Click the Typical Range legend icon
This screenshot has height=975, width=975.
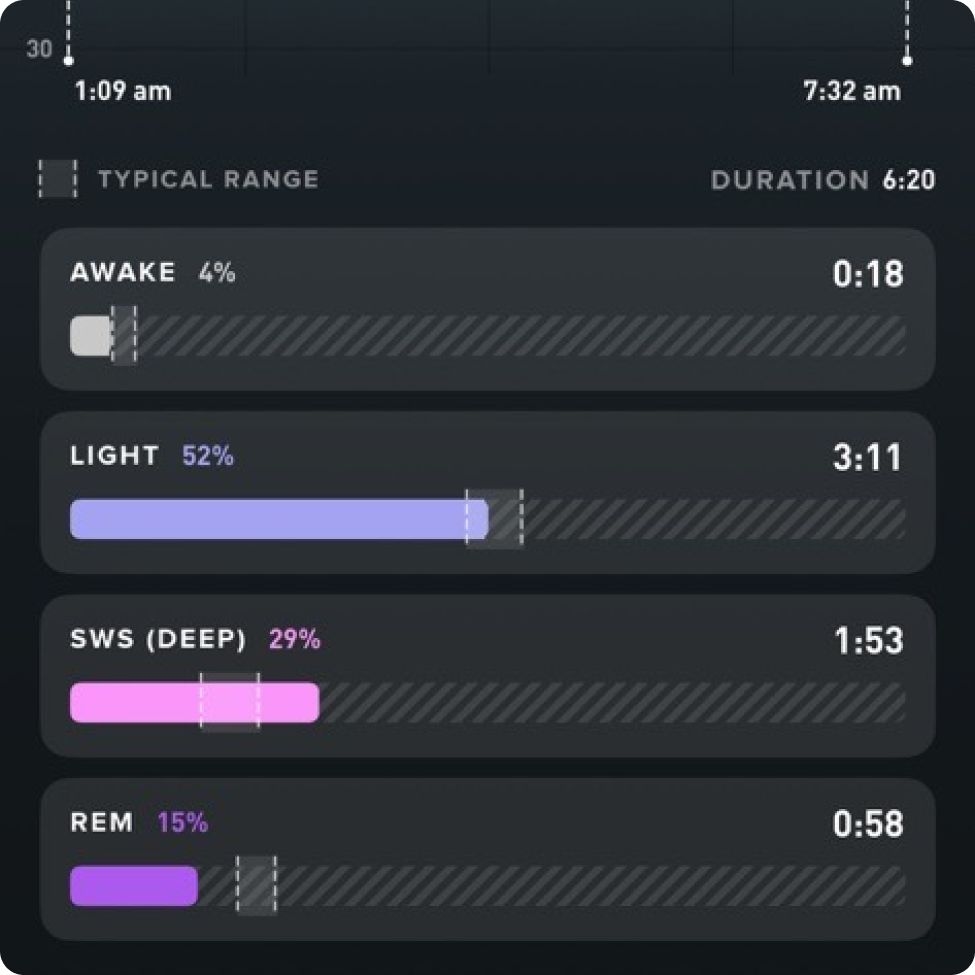tap(58, 179)
